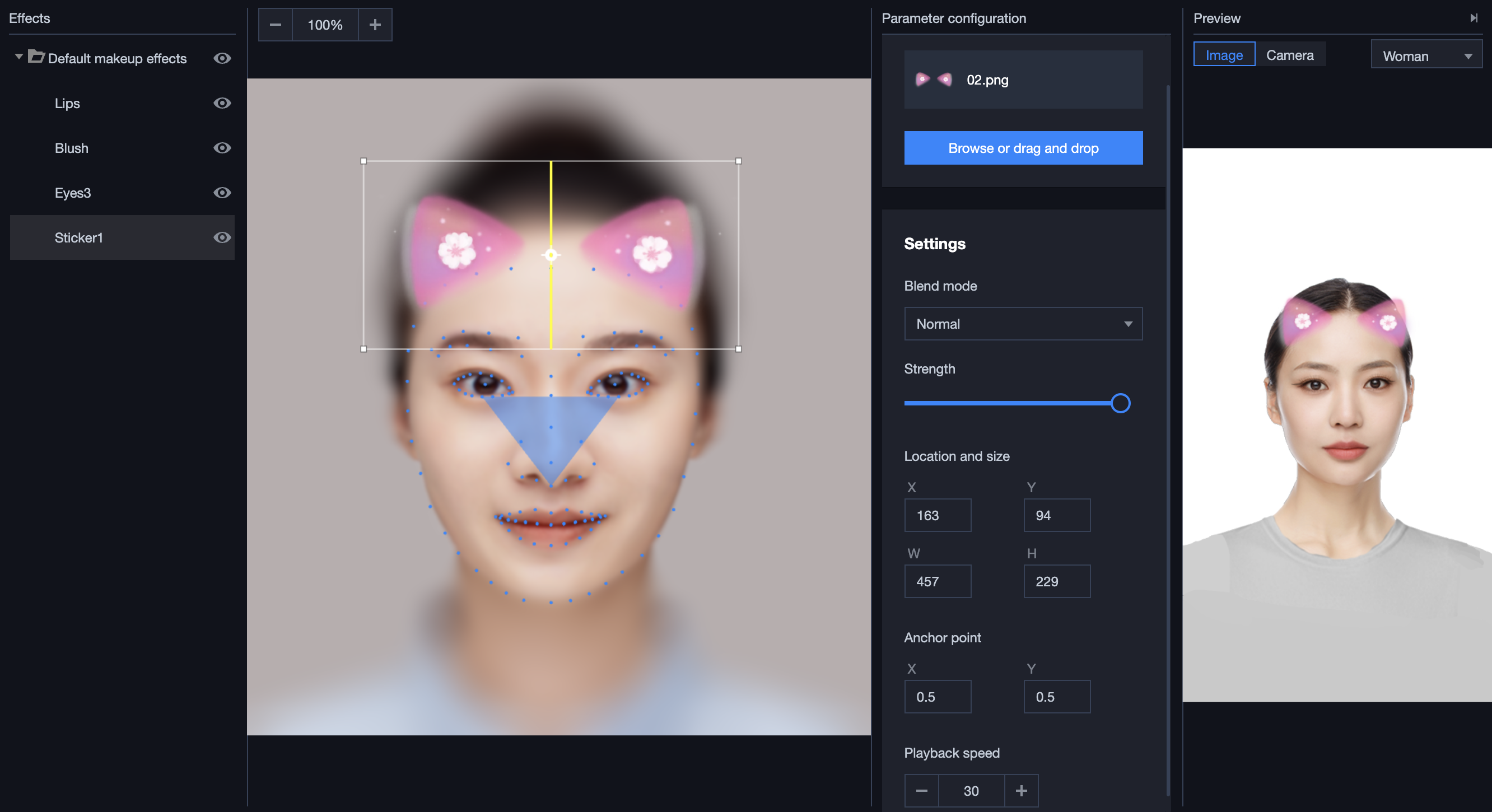This screenshot has height=812, width=1492.
Task: Click the sticker's yellow center anchor handle
Action: tap(551, 255)
